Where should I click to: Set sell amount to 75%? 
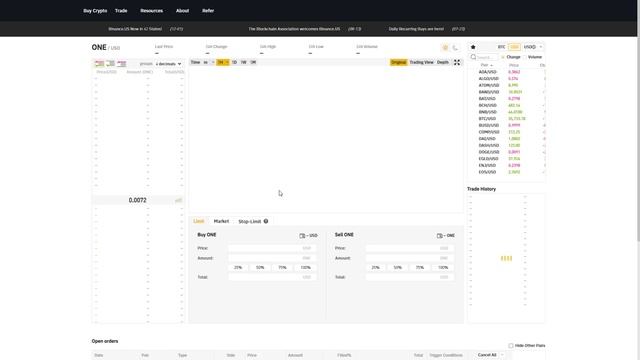click(420, 267)
